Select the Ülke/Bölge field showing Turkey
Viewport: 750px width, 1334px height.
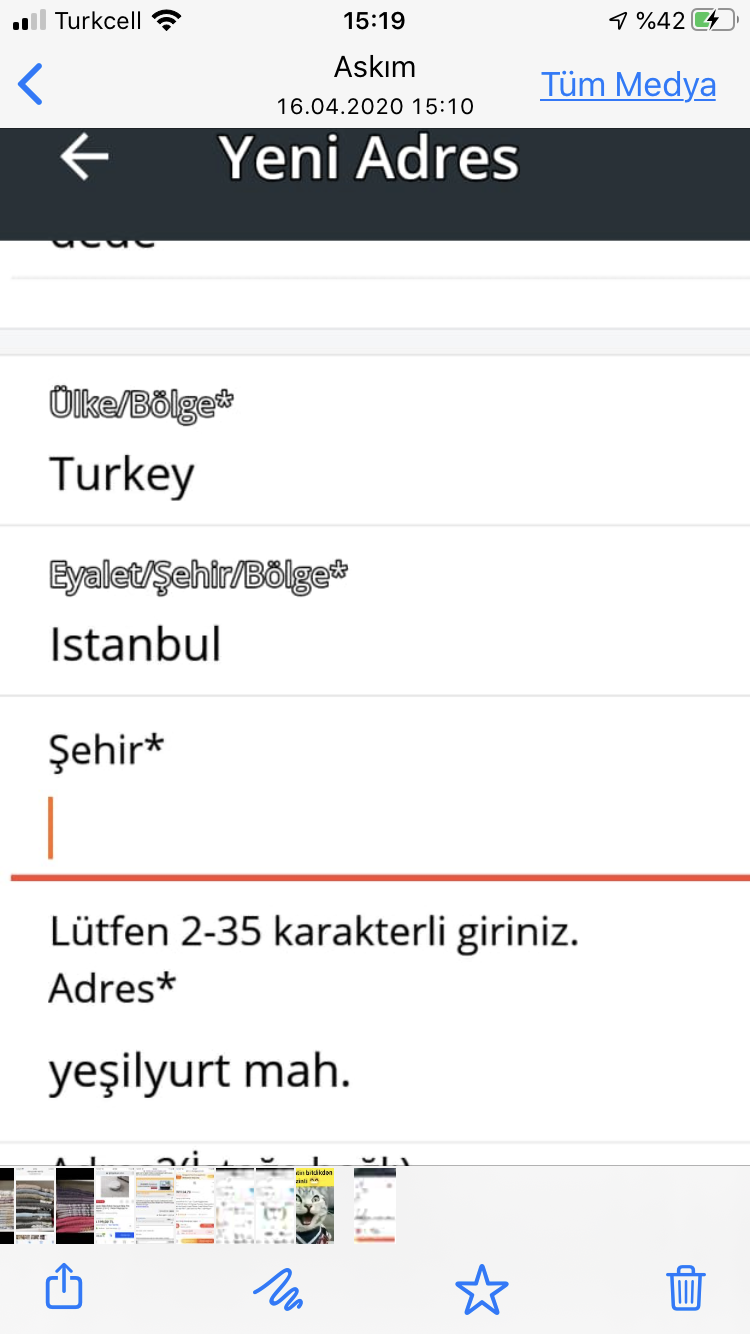pyautogui.click(x=375, y=440)
